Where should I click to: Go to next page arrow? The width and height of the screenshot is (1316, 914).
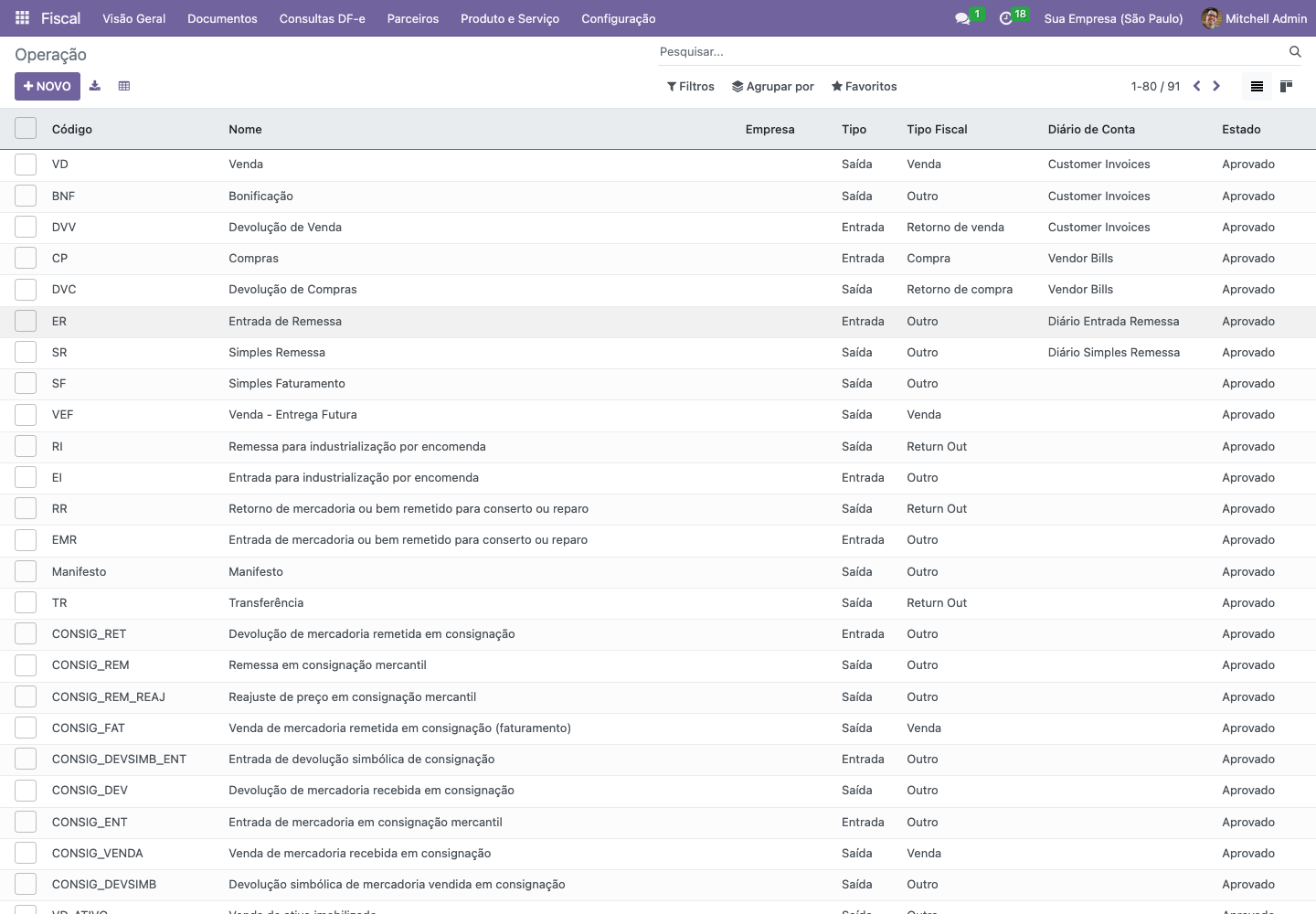(1216, 86)
